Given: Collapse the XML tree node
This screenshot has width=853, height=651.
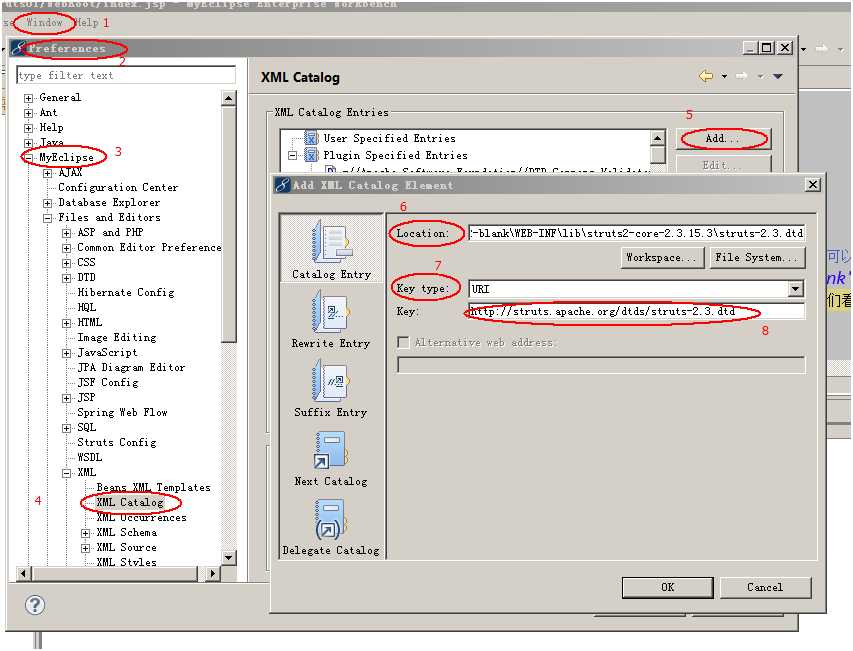Looking at the screenshot, I should (66, 474).
